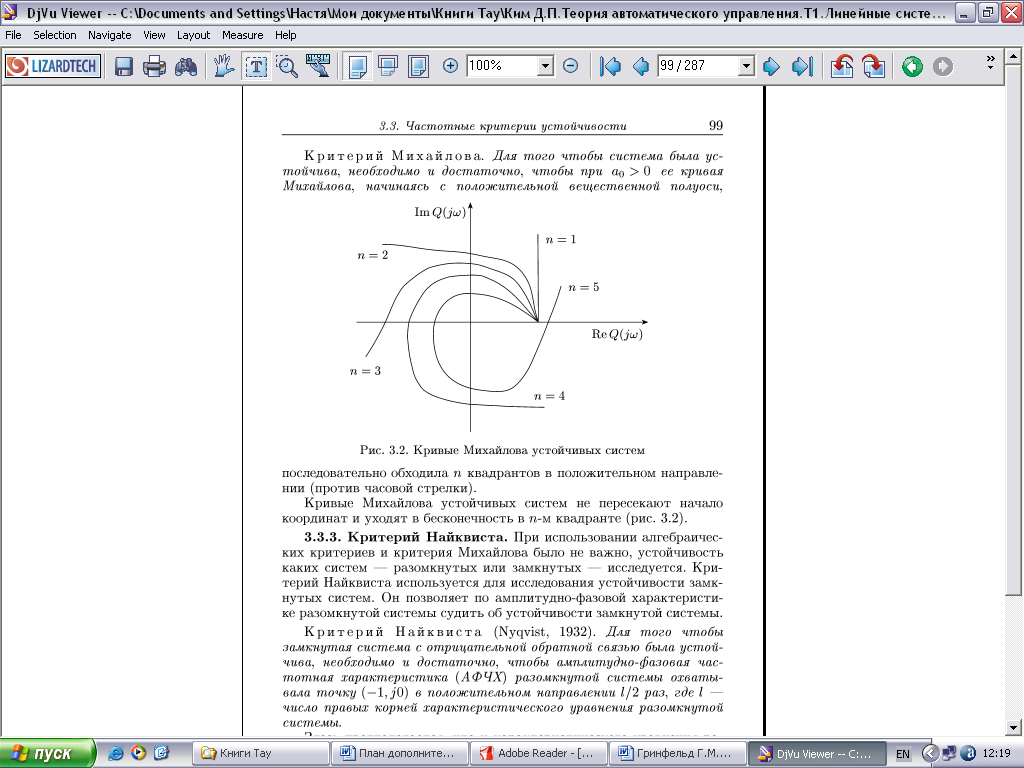Click the vertical scrollbar down arrow

1014,728
